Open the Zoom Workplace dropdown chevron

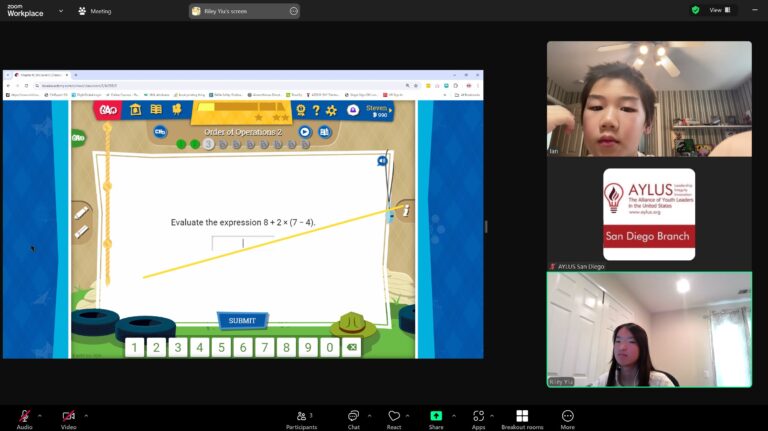(x=61, y=11)
